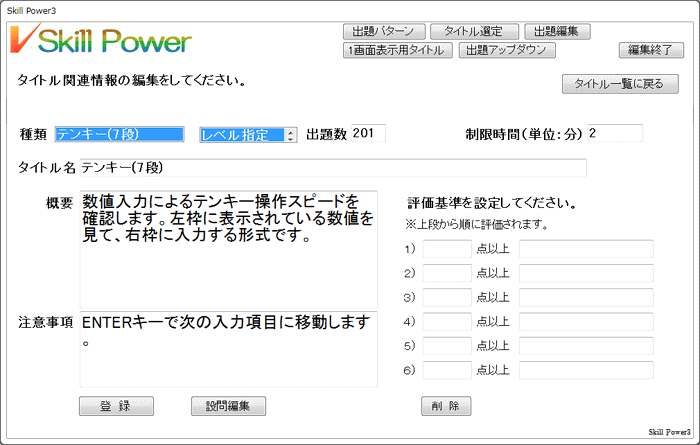
Task: Return via タイトル一覧に戻る button
Action: 620,84
